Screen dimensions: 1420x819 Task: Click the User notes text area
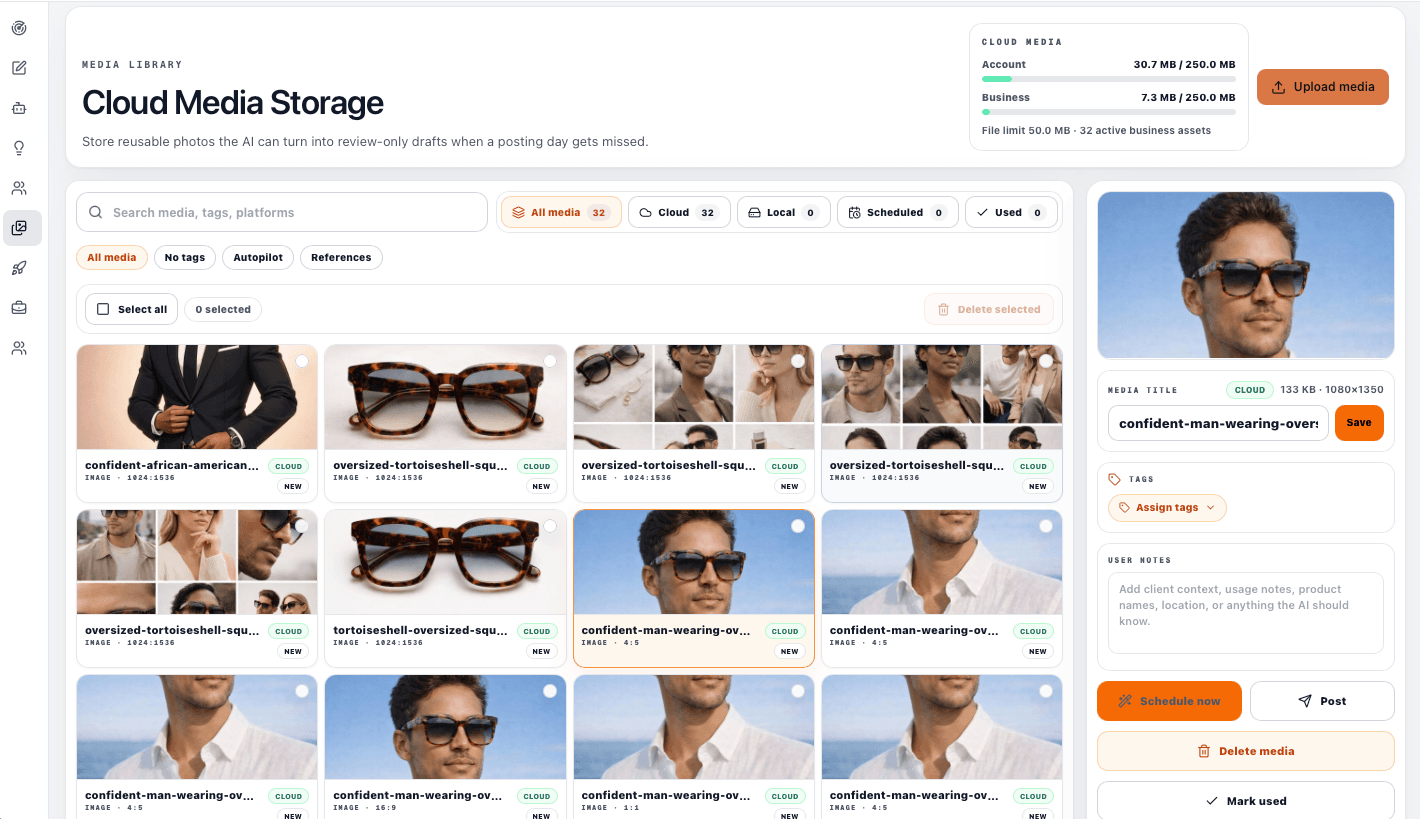point(1246,613)
